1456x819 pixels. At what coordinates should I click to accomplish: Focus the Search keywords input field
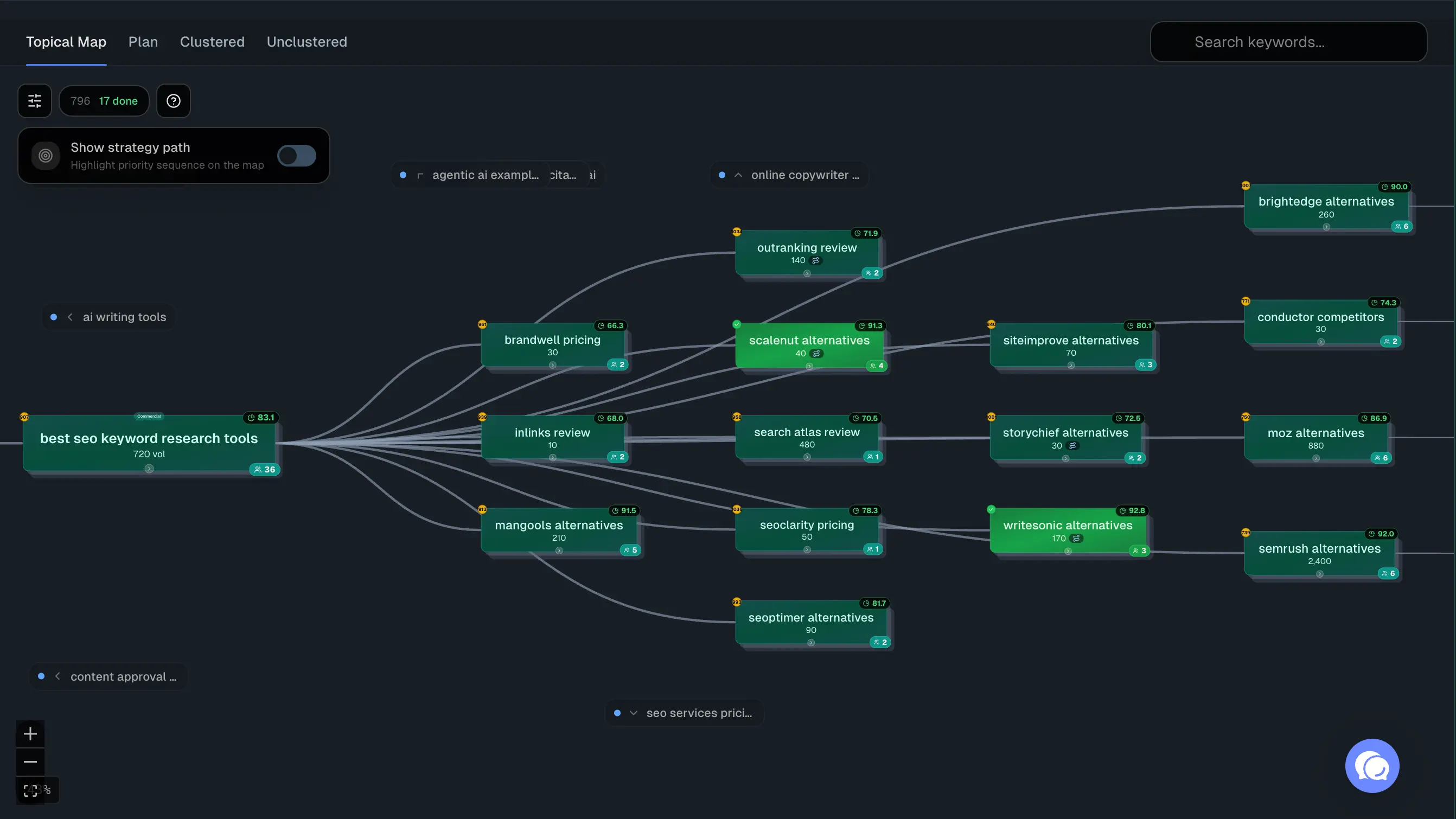click(1289, 42)
